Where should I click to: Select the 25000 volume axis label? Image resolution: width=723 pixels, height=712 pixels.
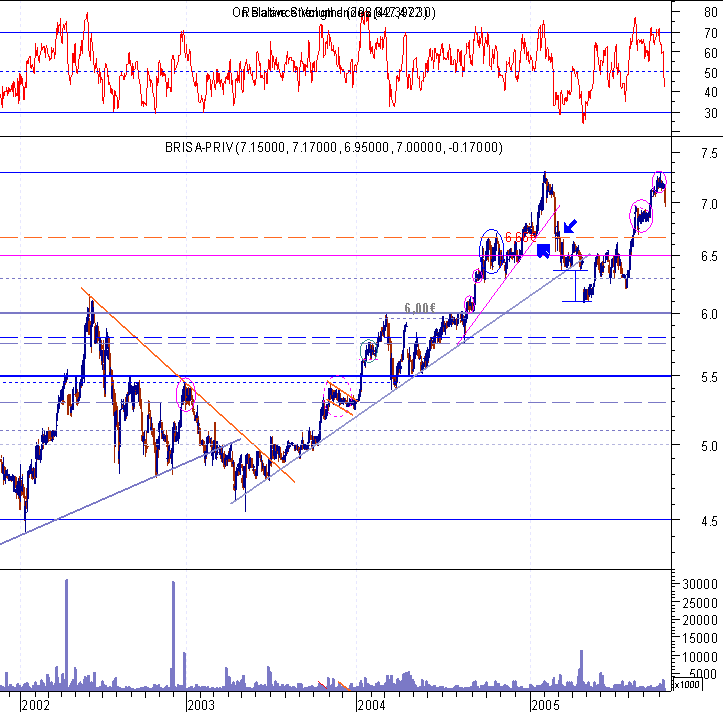tap(700, 603)
